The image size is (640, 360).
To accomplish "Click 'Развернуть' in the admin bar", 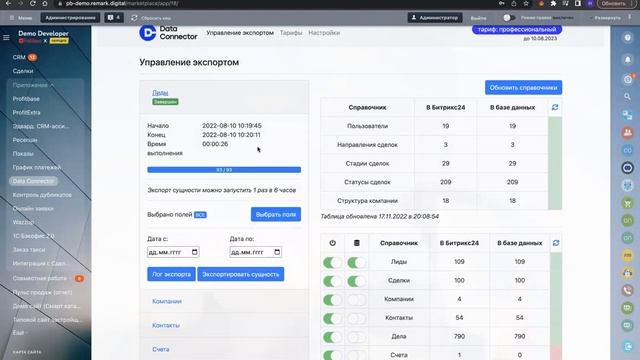I will coord(605,18).
